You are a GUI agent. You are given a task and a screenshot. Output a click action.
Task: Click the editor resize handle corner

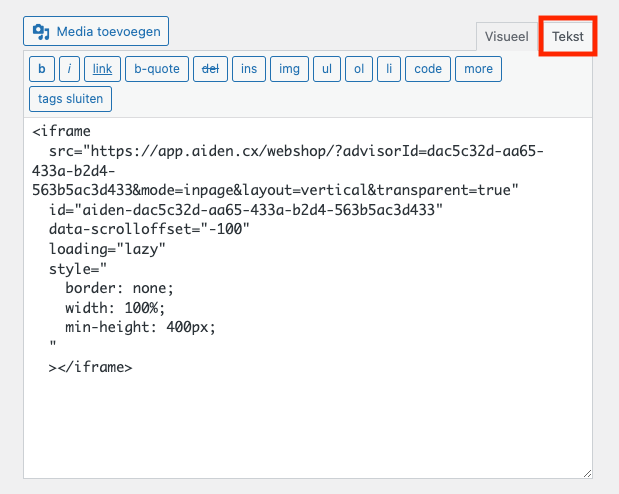tap(587, 473)
